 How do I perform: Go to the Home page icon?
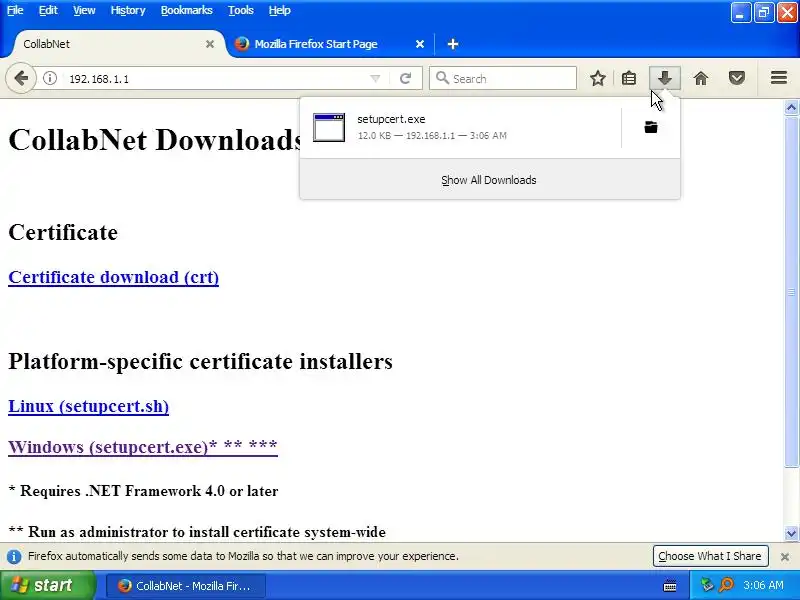701,79
